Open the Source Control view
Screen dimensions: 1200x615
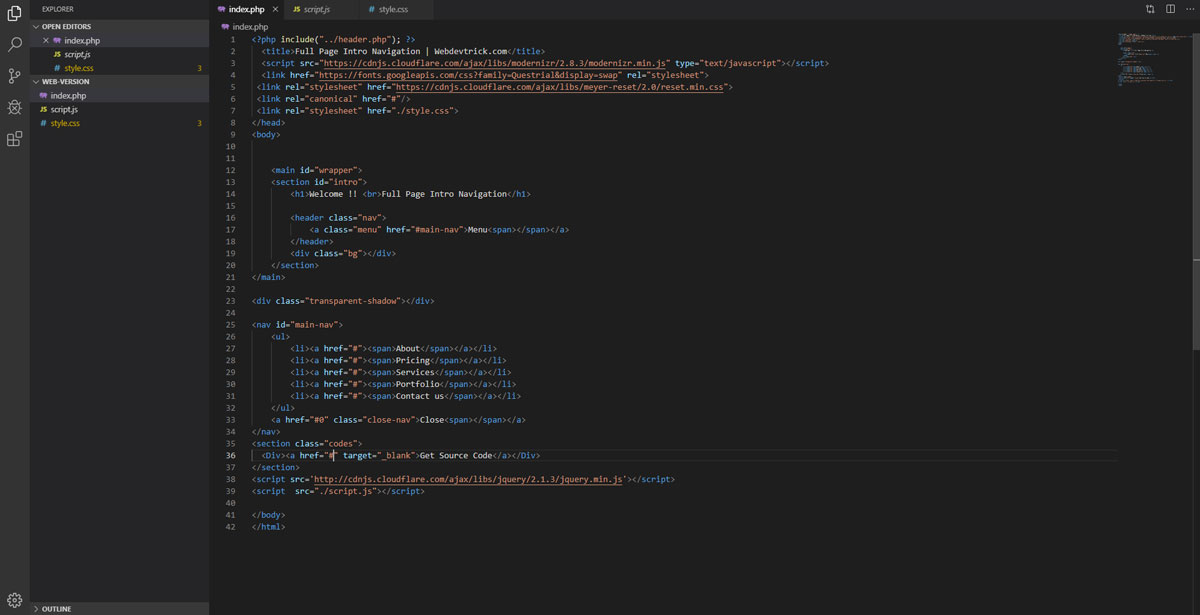(14, 75)
